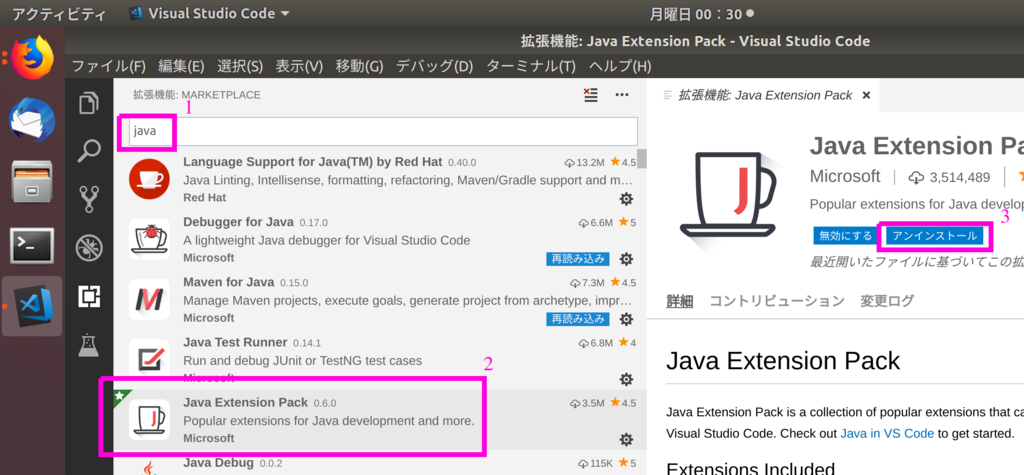Click Visual Studio Code dock icon
This screenshot has width=1024, height=475.
click(32, 306)
